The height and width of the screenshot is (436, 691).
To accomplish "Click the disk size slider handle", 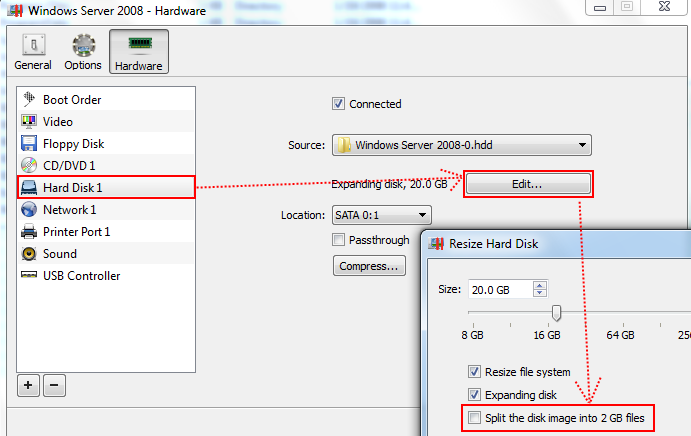I will point(557,313).
